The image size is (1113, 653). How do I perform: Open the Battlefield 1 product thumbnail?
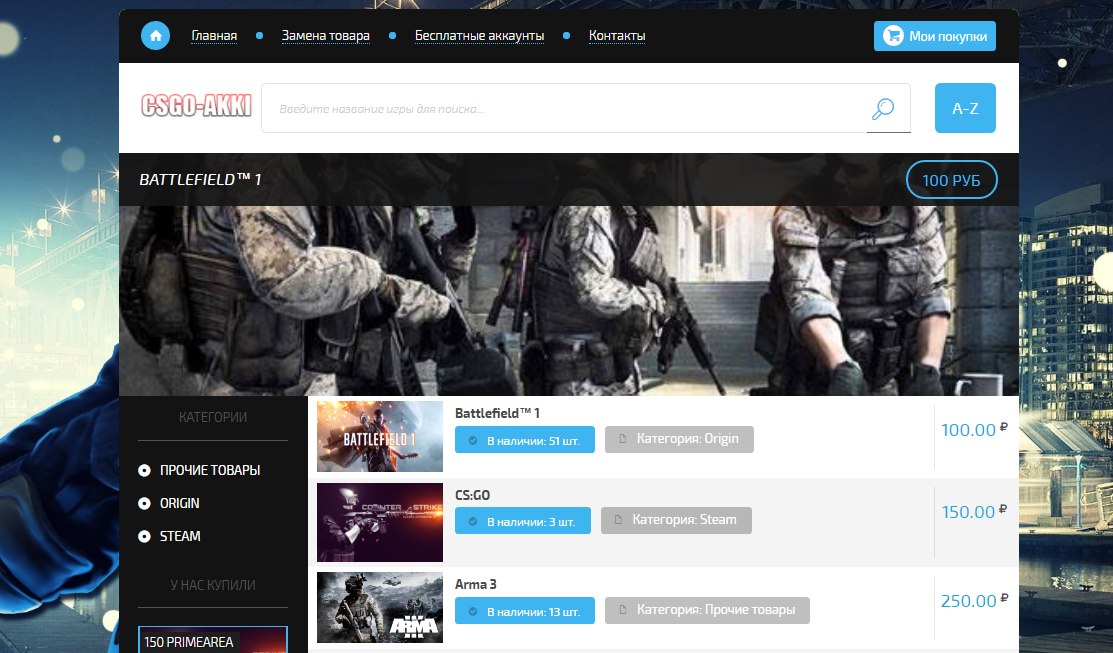coord(380,437)
